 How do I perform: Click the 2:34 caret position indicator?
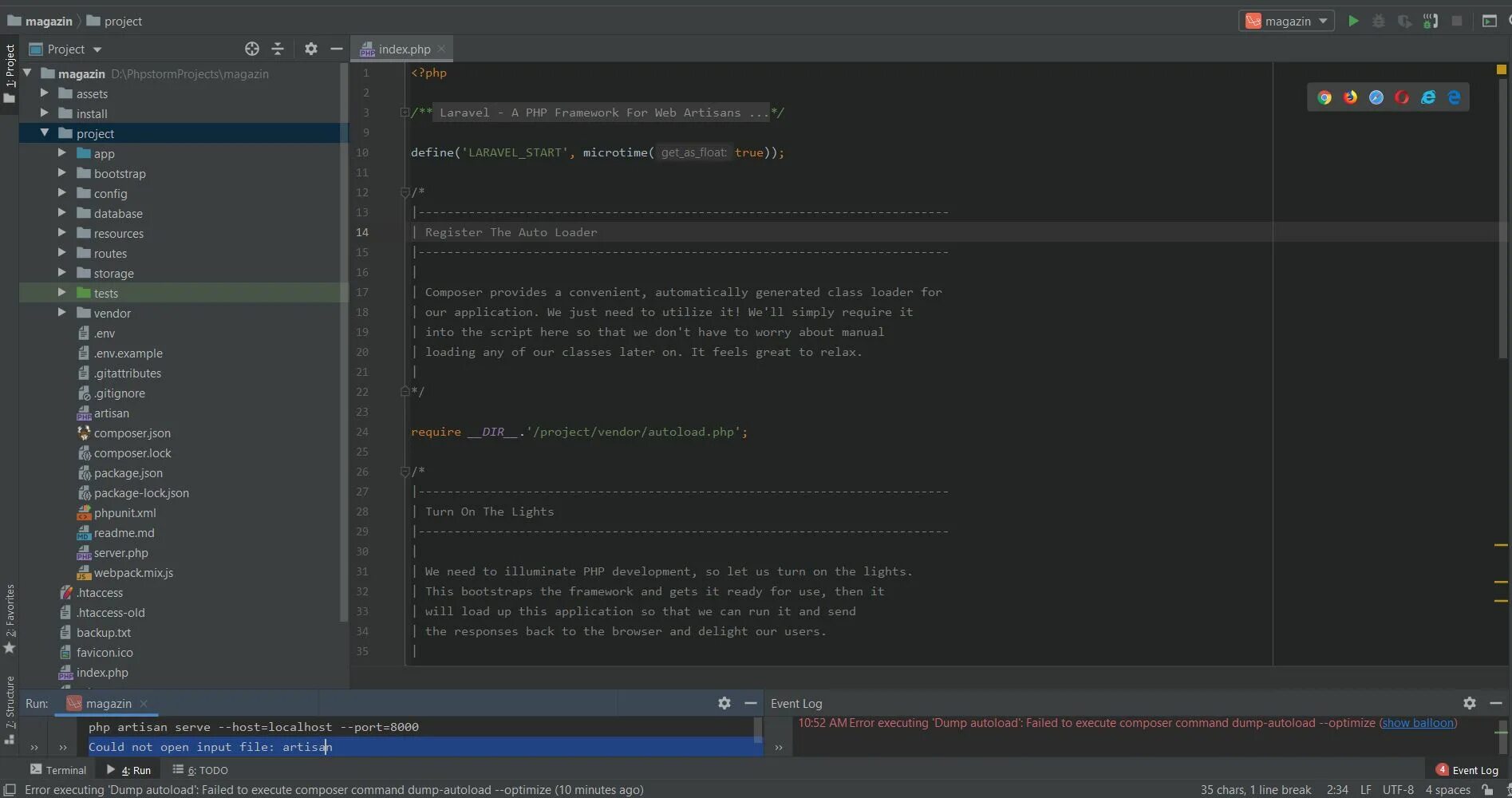coord(1337,790)
